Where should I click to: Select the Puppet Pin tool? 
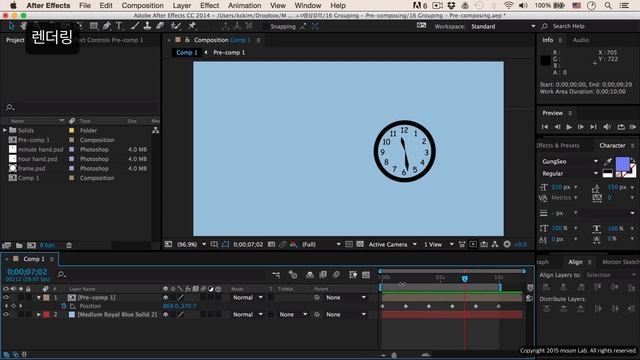(x=192, y=26)
